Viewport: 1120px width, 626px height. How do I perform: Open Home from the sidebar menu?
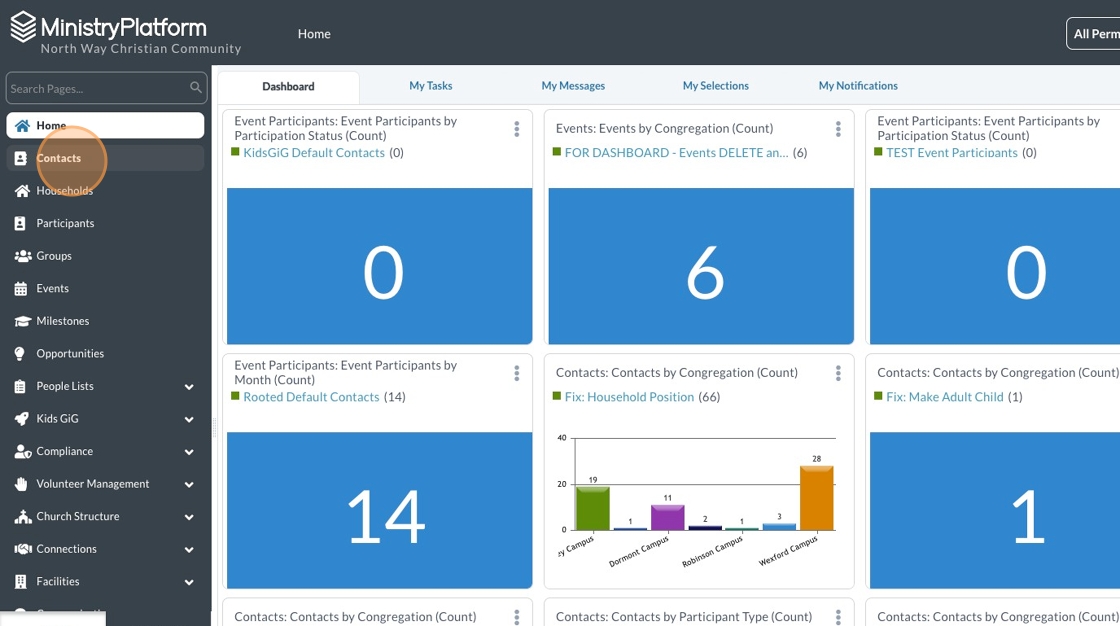[106, 126]
